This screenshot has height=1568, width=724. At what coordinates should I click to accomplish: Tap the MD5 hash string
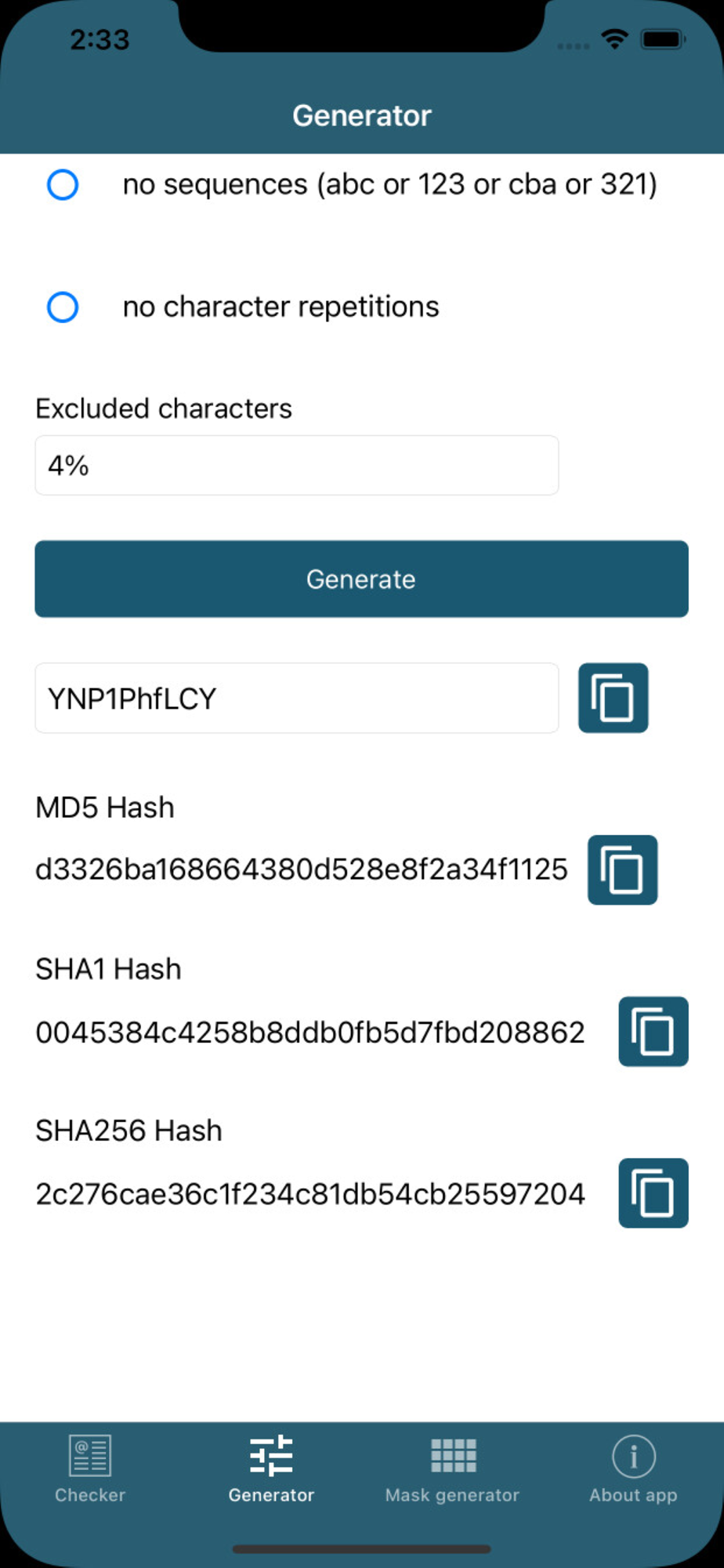(302, 869)
